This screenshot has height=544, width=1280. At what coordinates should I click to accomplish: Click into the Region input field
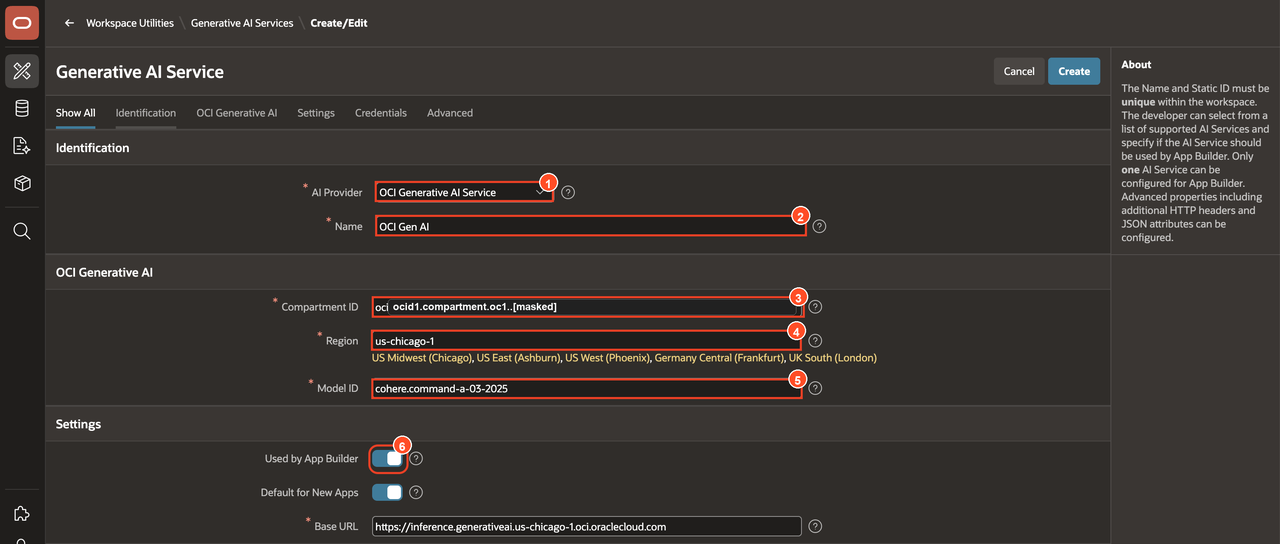point(587,341)
